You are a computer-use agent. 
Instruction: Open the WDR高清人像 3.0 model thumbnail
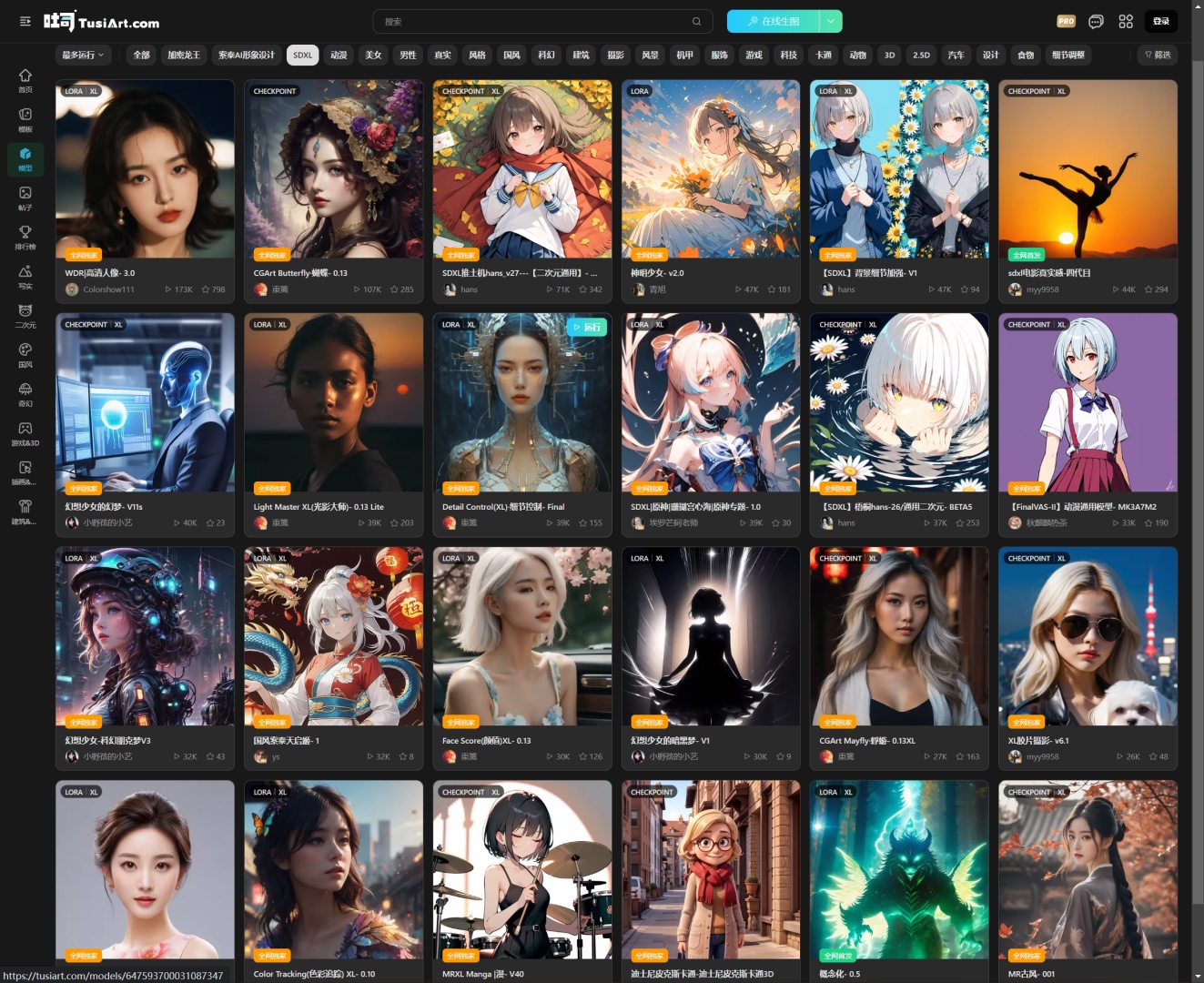[x=145, y=169]
